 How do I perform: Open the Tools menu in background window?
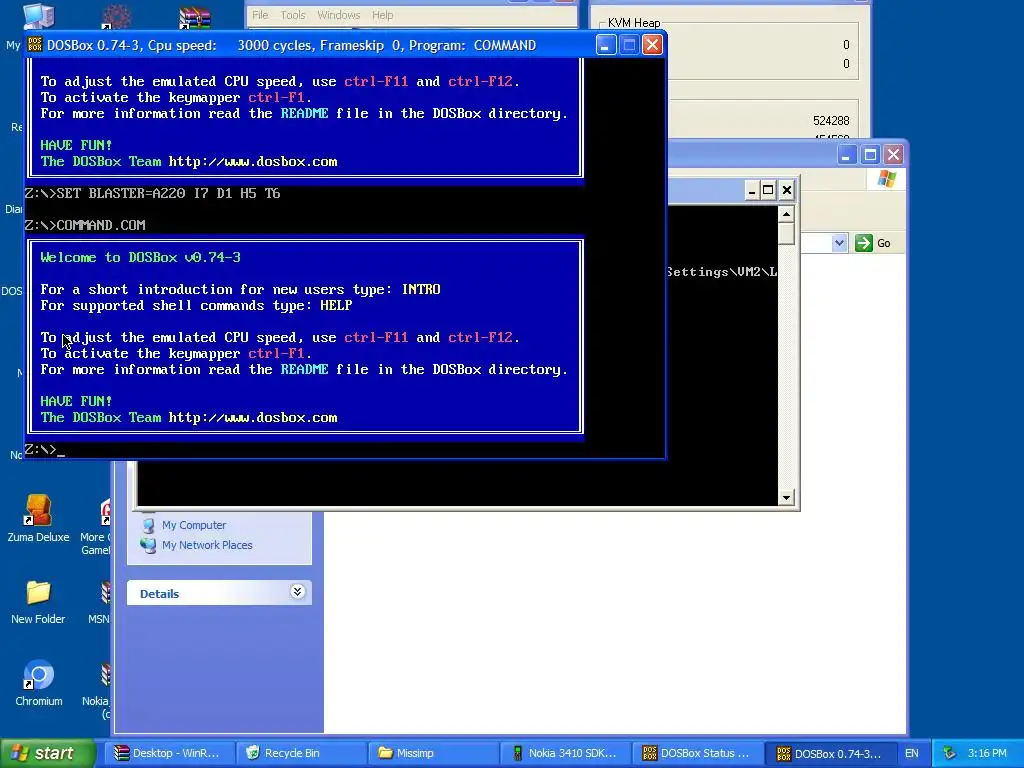293,15
